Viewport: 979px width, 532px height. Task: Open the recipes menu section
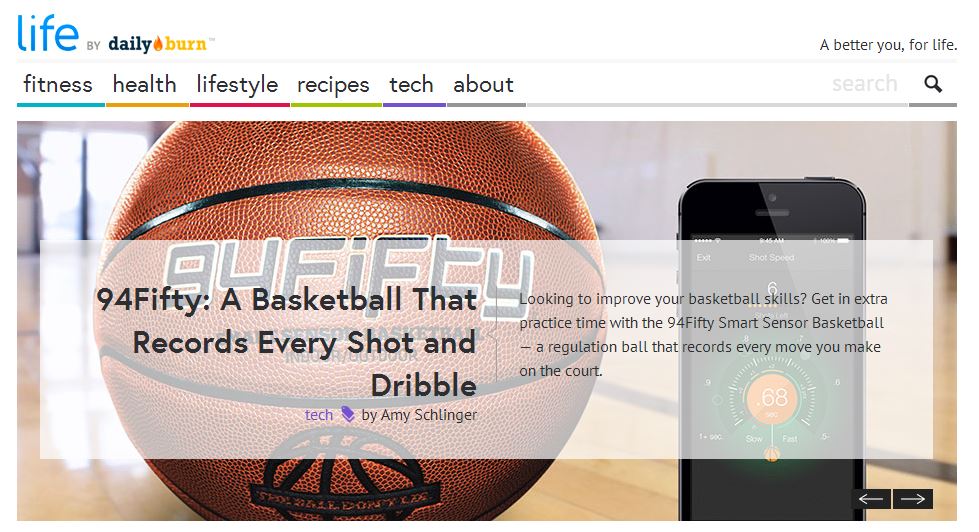pyautogui.click(x=333, y=84)
